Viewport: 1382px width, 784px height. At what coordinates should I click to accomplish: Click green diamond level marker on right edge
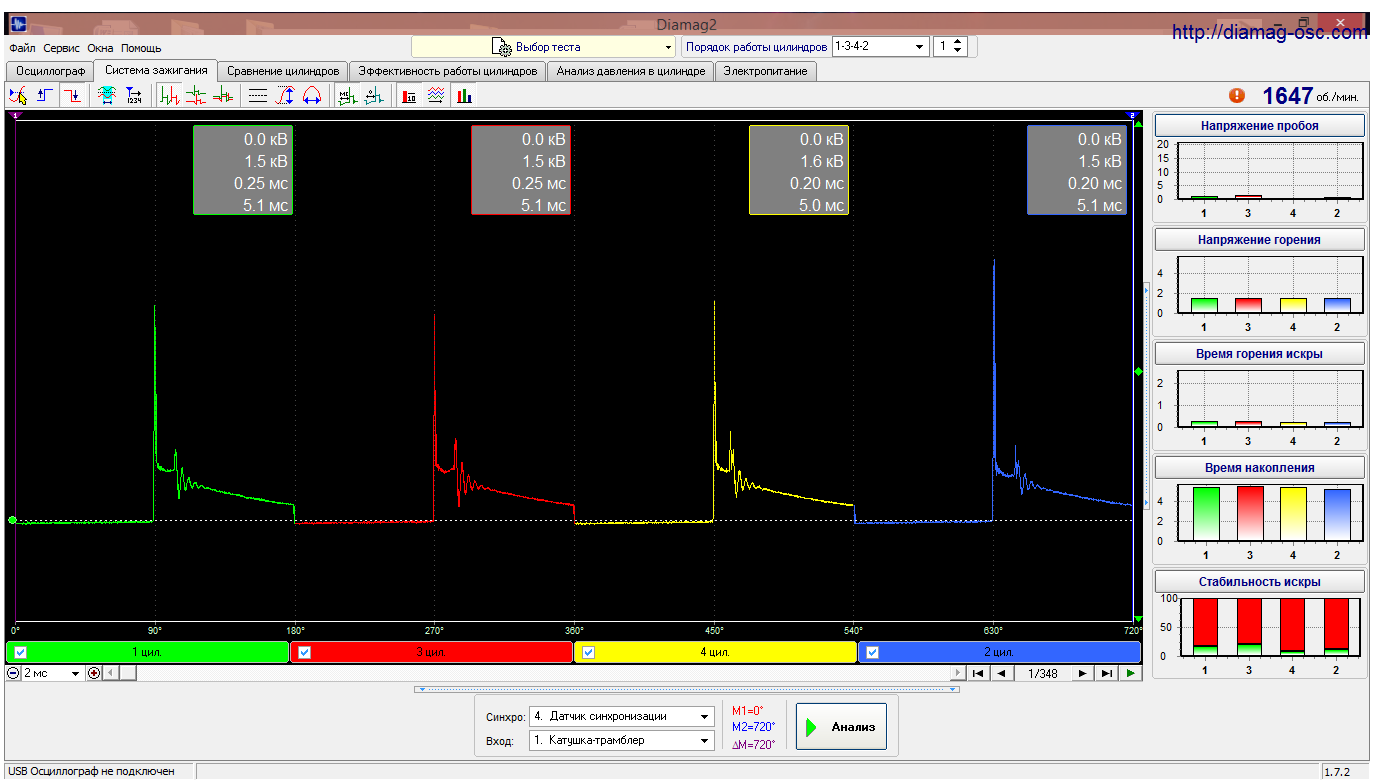[1138, 372]
